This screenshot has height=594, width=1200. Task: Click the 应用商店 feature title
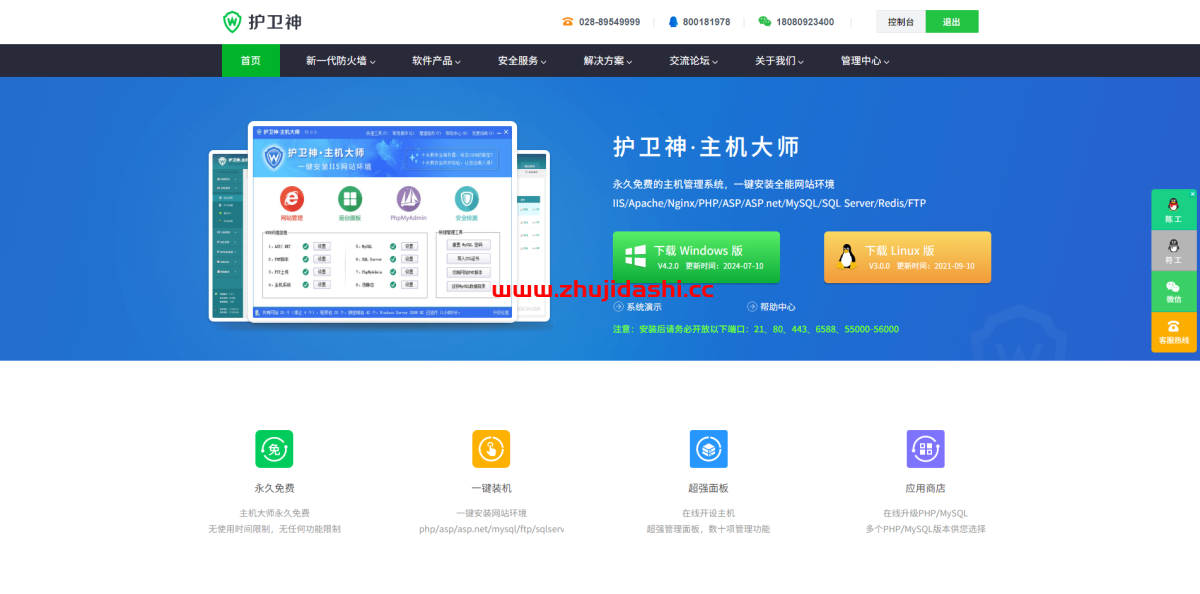click(x=926, y=488)
